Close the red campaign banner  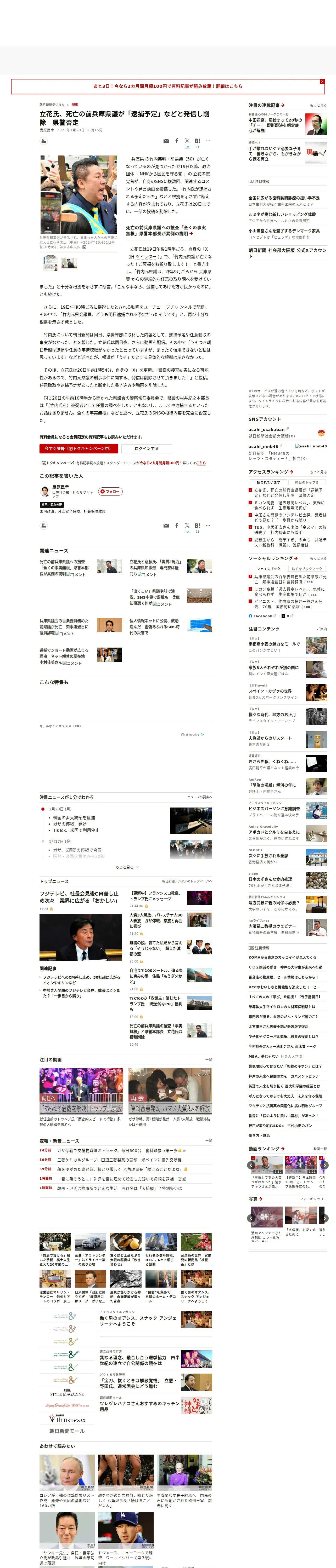322,82
